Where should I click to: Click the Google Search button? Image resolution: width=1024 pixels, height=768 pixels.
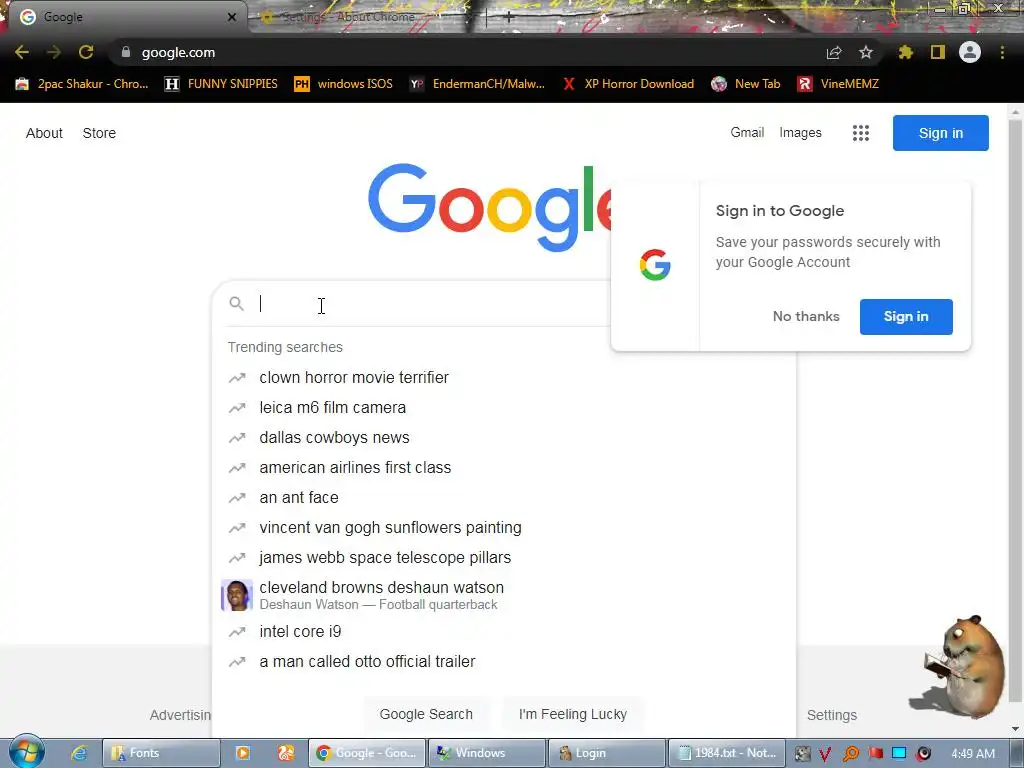click(x=426, y=714)
